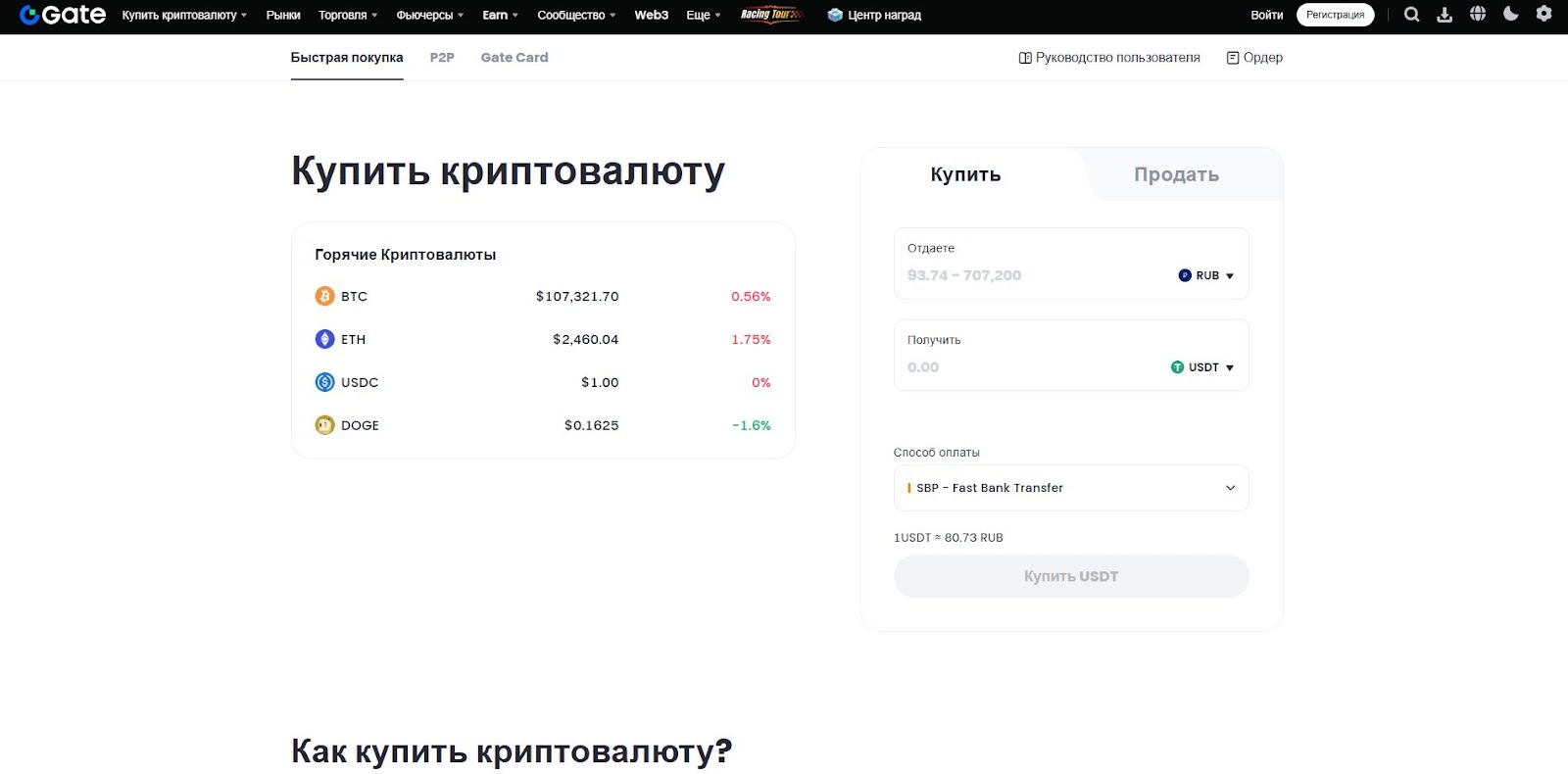Expand the Еще menu
The image size is (1568, 774).
coord(704,15)
